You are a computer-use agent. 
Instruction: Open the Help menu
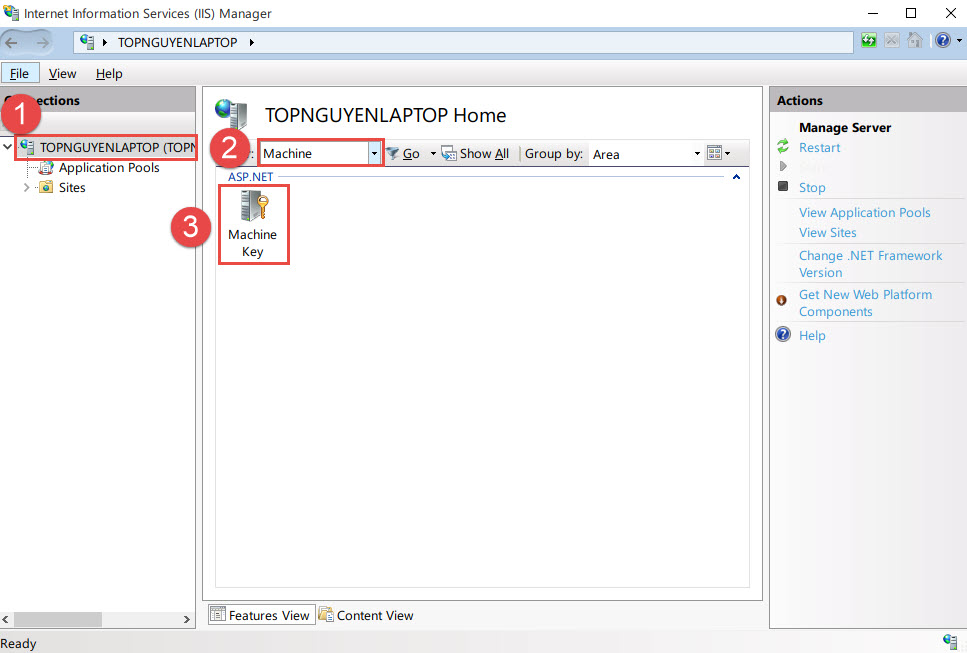pos(109,73)
